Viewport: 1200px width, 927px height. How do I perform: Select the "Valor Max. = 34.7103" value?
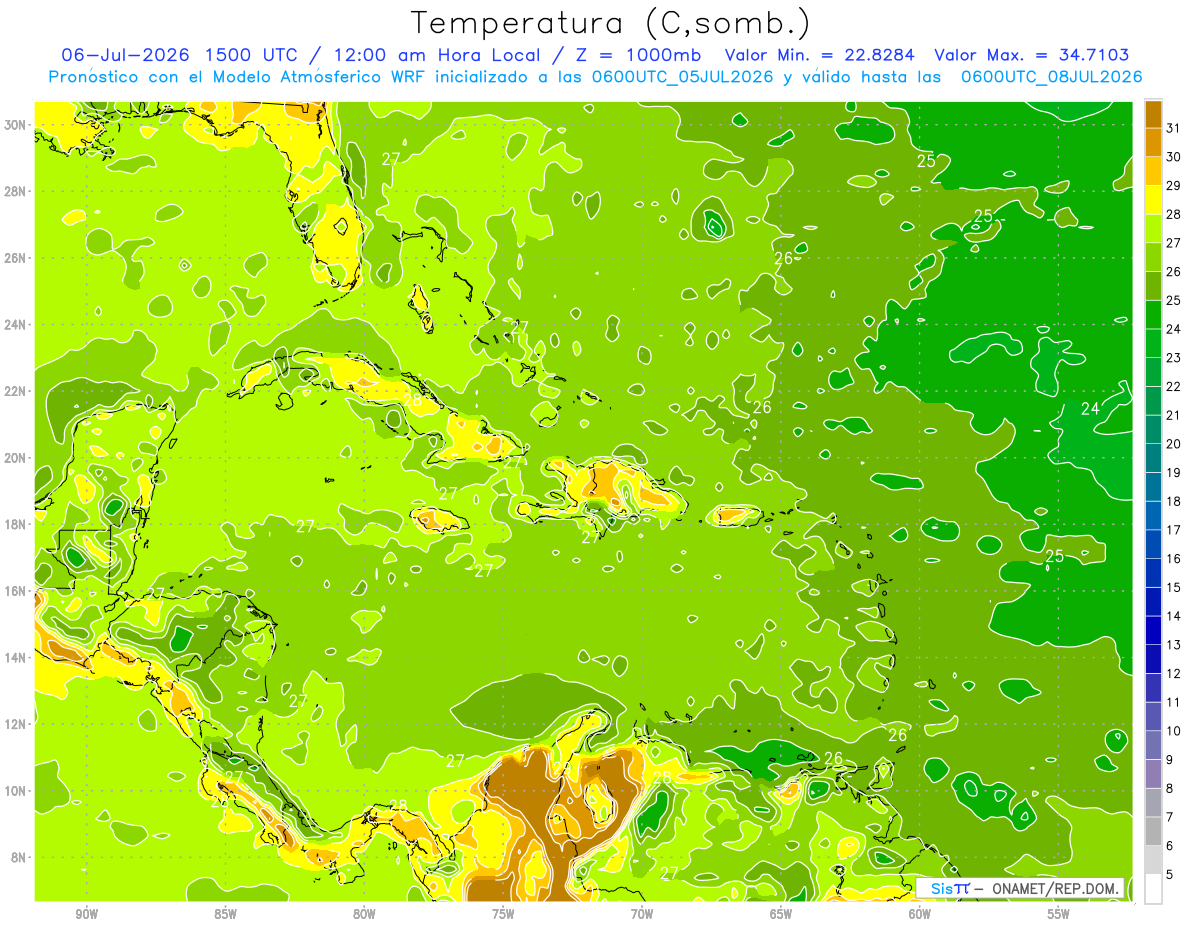tap(1031, 54)
